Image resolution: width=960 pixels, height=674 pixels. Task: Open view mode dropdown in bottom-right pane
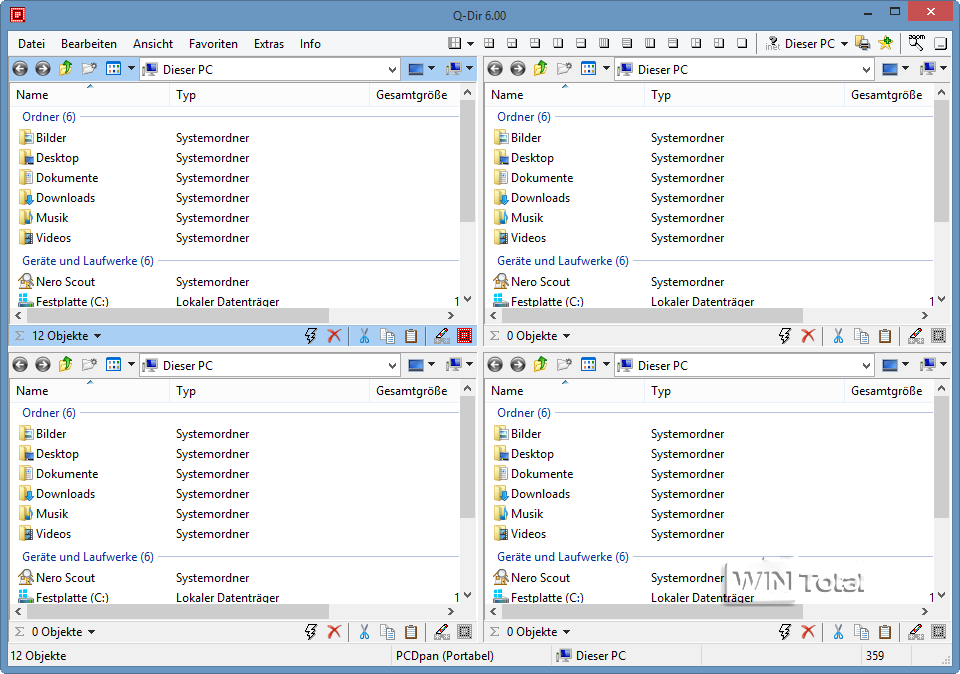[606, 365]
